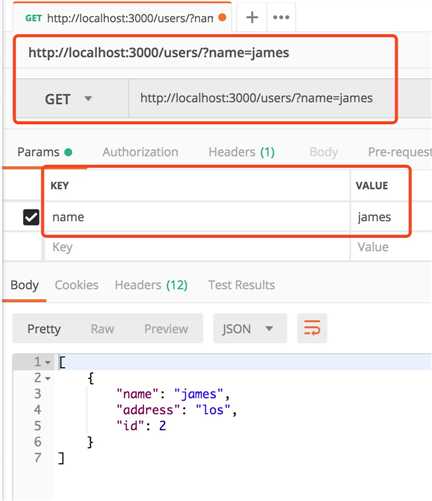
Task: Select the response Body tab
Action: [24, 285]
